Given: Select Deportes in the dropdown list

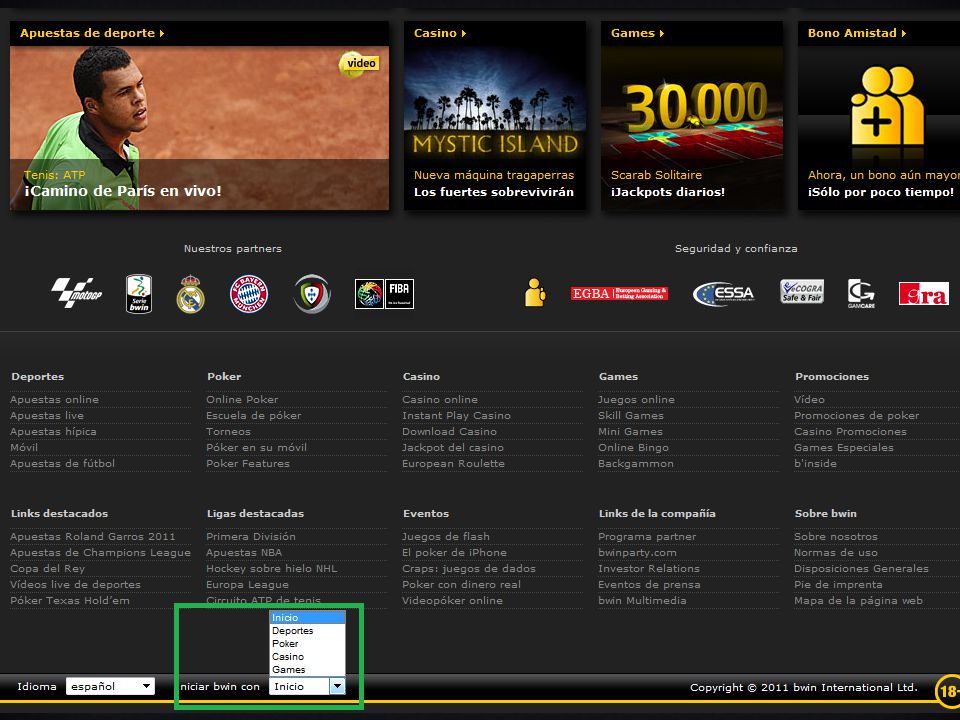Looking at the screenshot, I should coord(307,631).
